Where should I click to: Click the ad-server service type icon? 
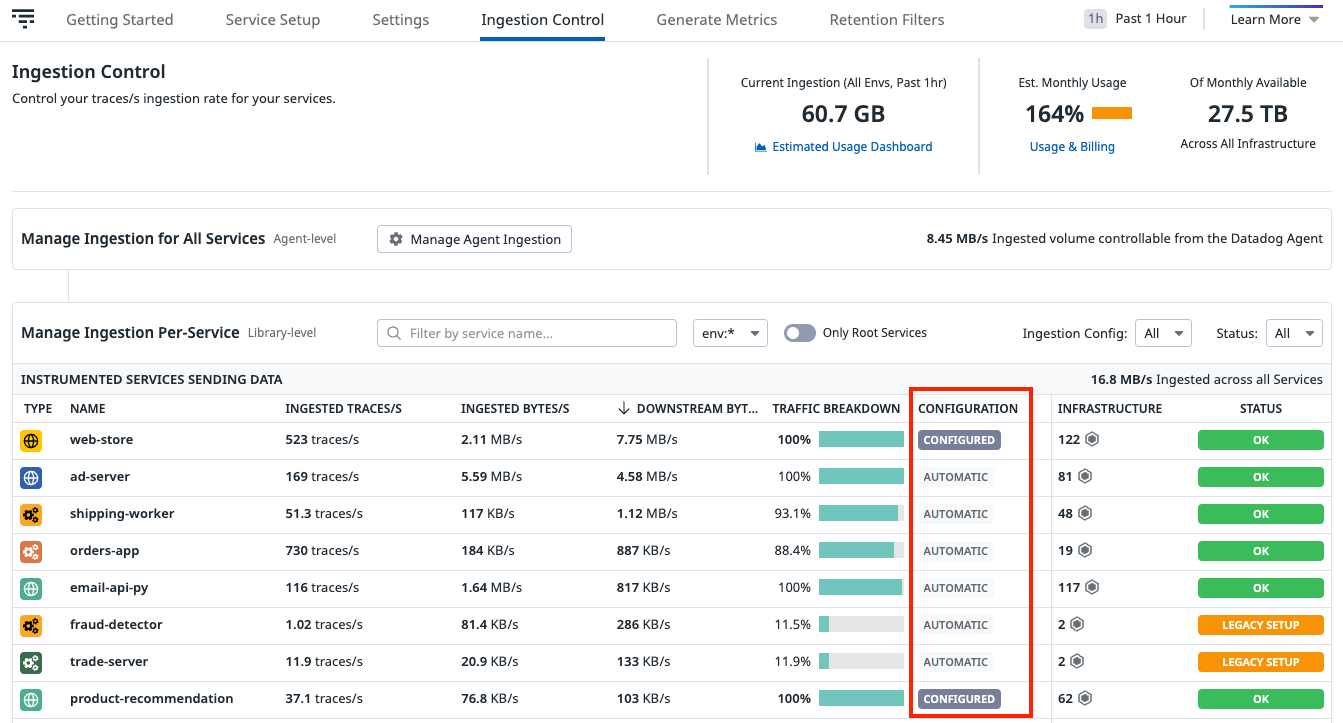31,477
